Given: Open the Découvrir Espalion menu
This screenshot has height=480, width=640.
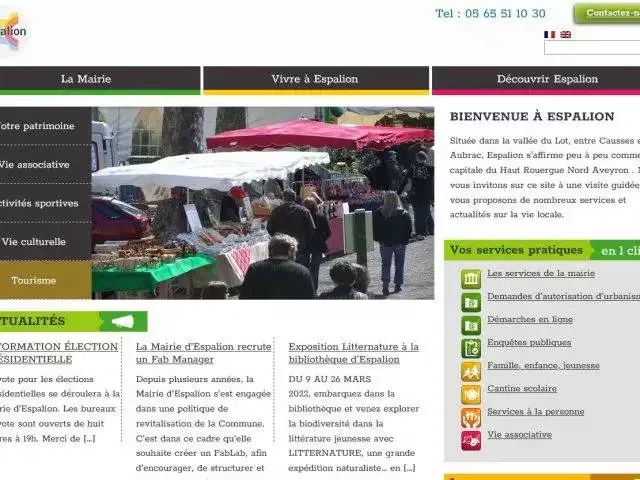Looking at the screenshot, I should tap(546, 79).
